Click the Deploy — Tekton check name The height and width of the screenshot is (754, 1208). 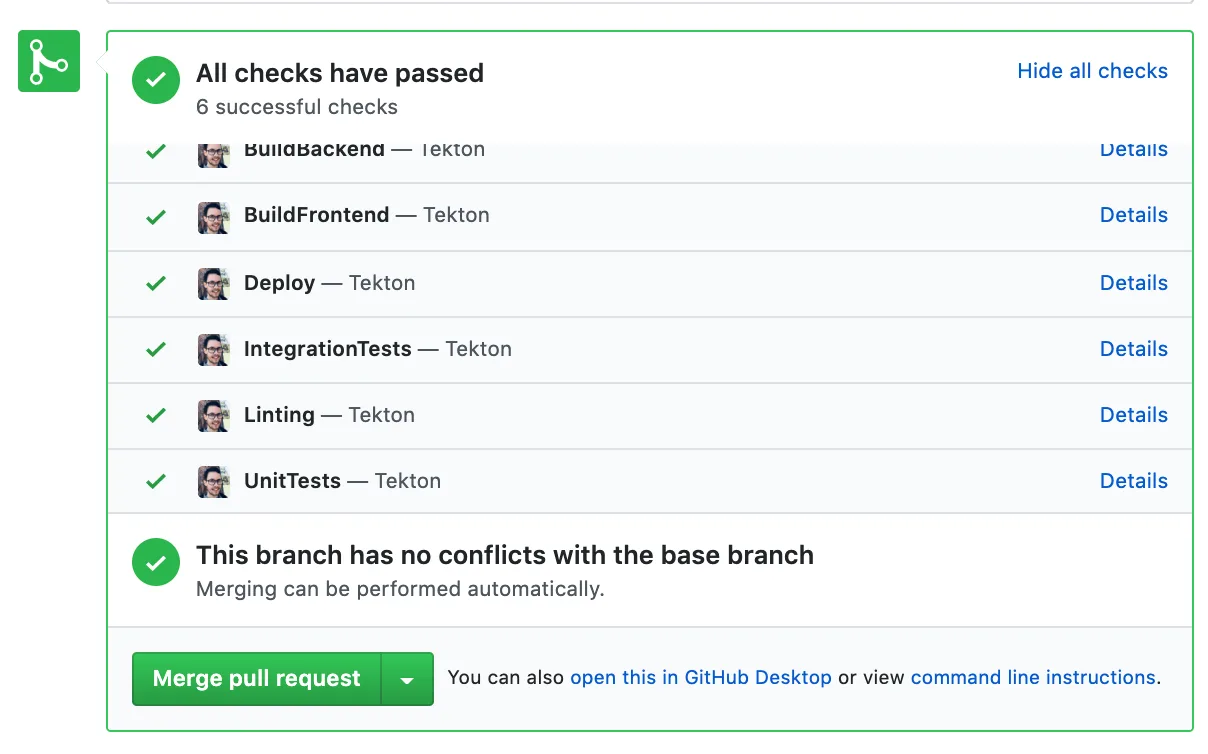point(329,283)
